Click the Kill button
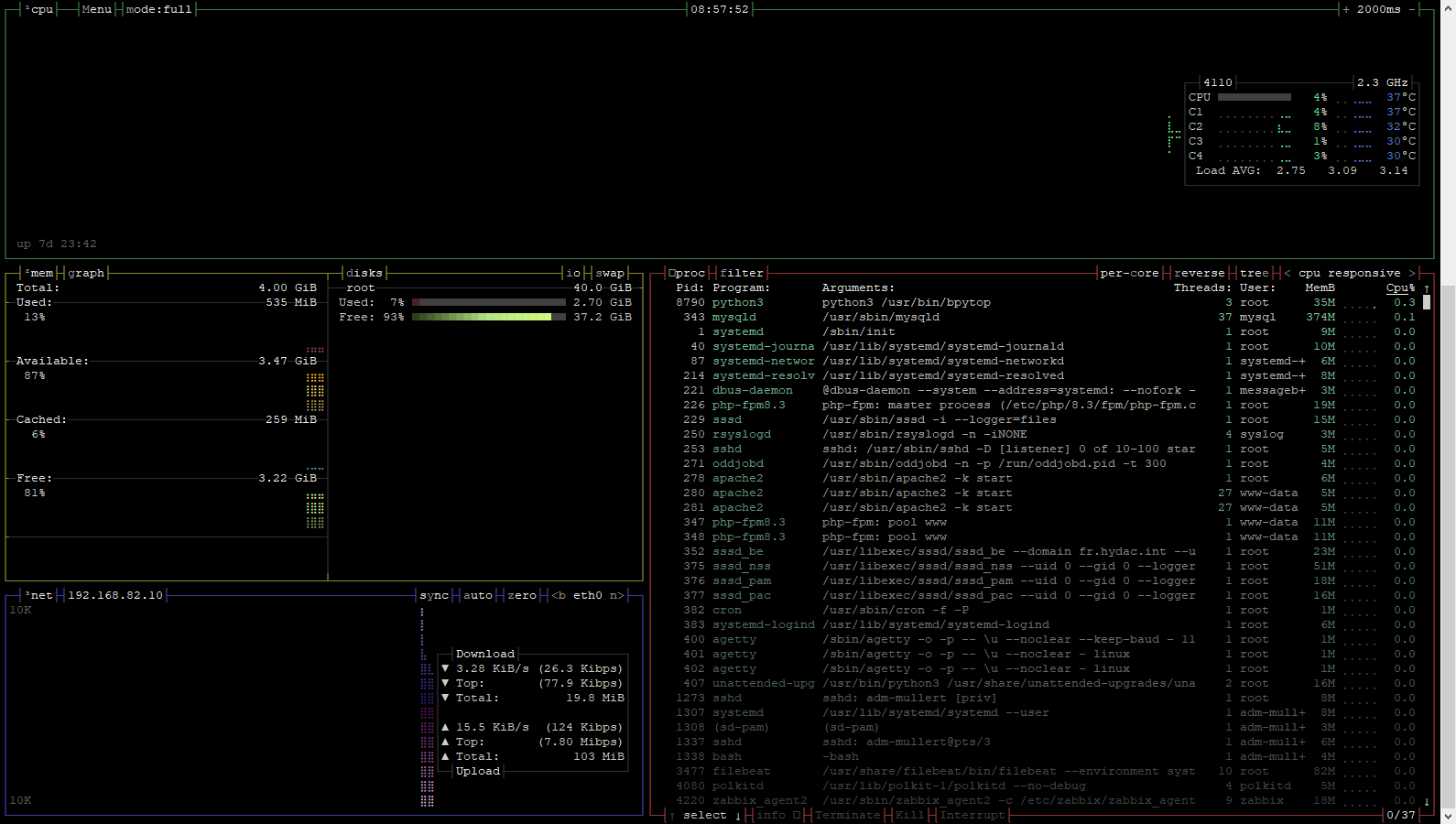Screen dimensions: 1456x824 [910, 815]
